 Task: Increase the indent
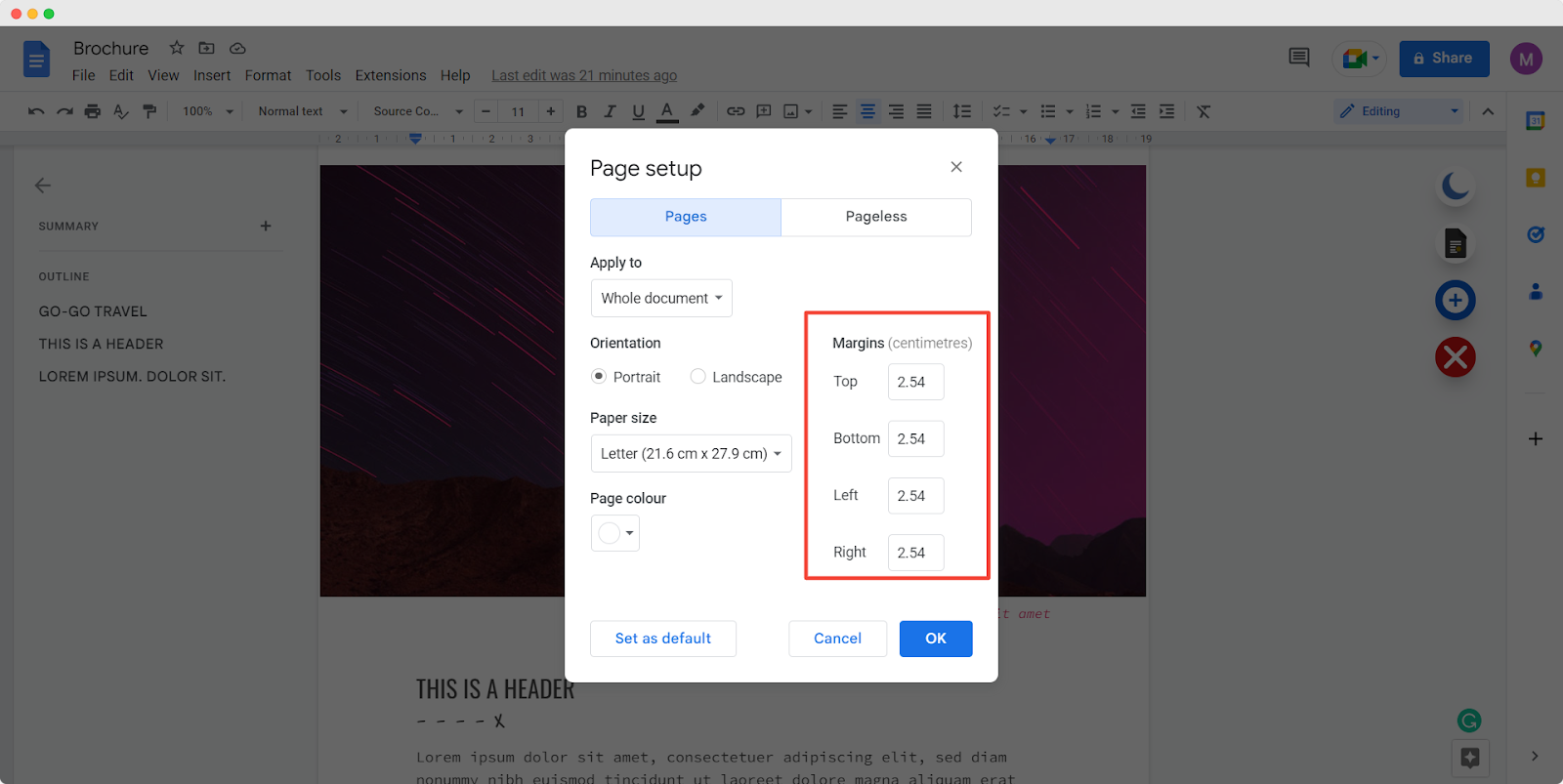(x=1166, y=111)
